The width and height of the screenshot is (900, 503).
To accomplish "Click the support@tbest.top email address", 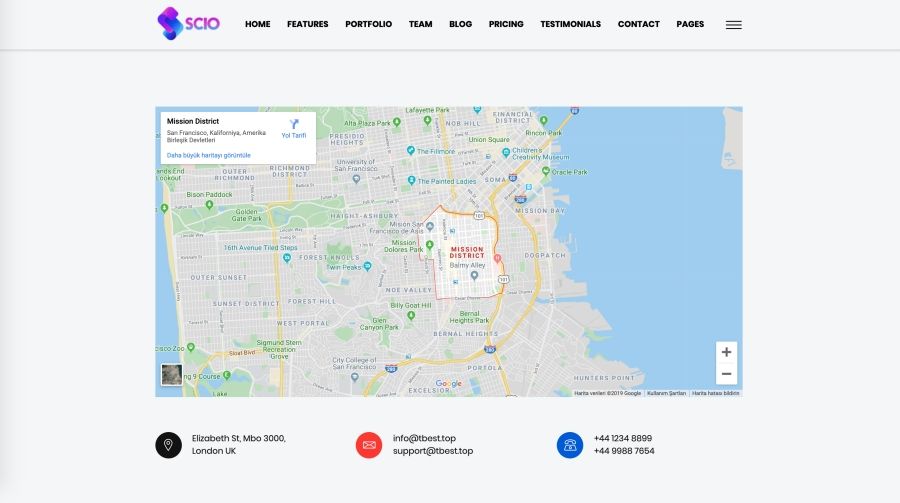I will [433, 451].
